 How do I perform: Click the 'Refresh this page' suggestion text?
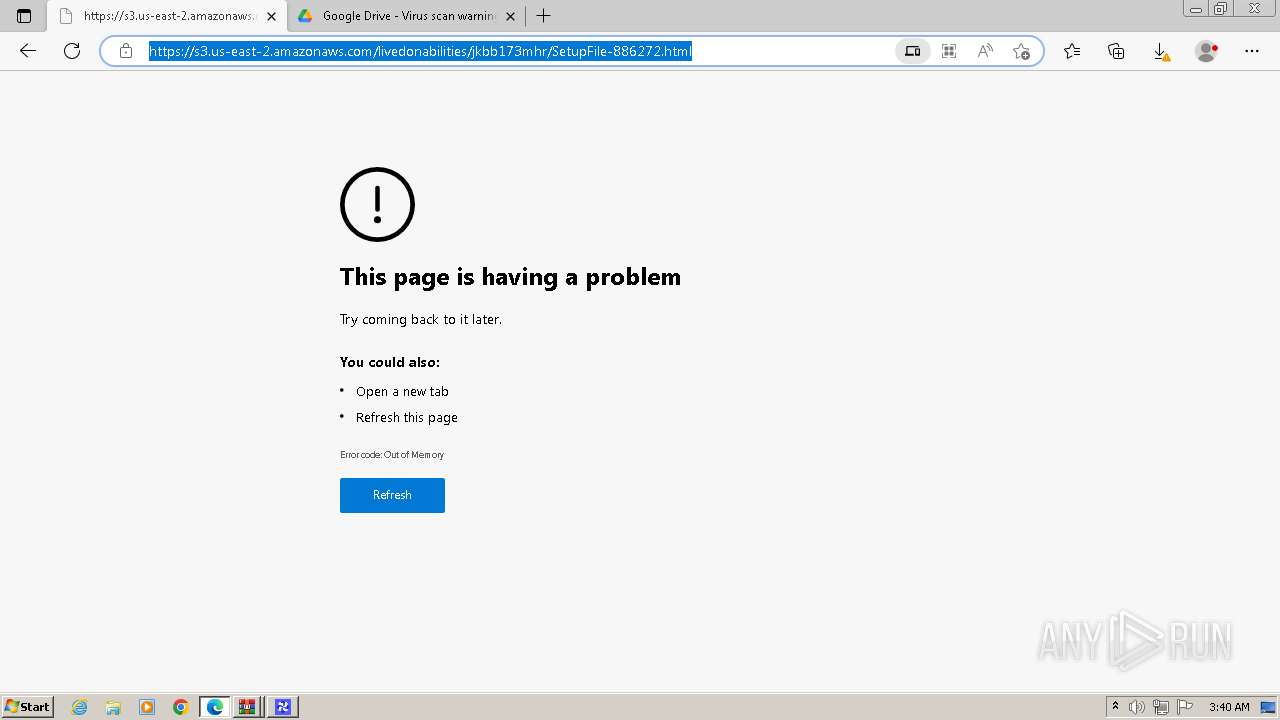pos(407,418)
